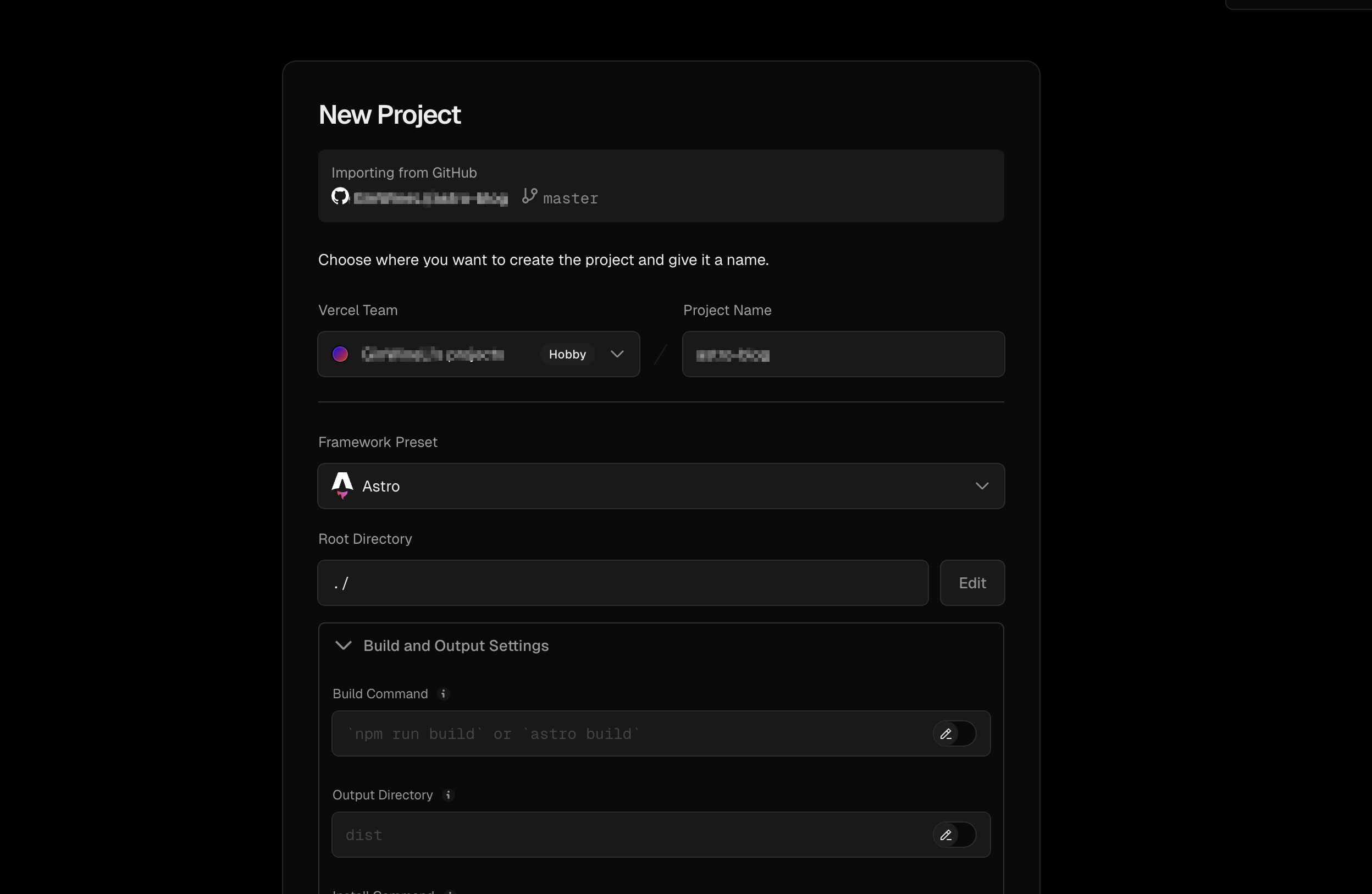Image resolution: width=1372 pixels, height=894 pixels.
Task: Click the git branch icon beside master
Action: pos(529,196)
